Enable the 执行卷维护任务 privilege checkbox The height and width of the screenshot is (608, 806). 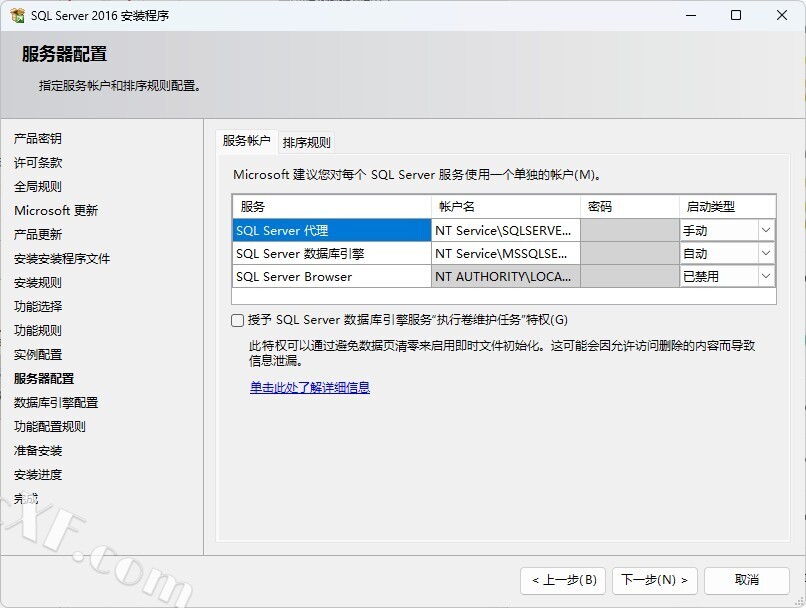click(x=237, y=321)
